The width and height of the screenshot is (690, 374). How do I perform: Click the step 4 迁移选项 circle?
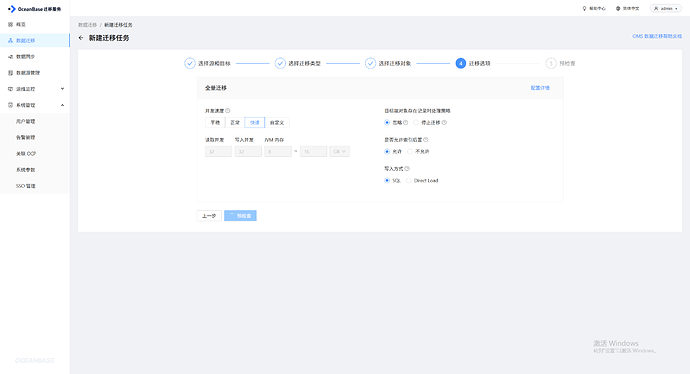461,63
